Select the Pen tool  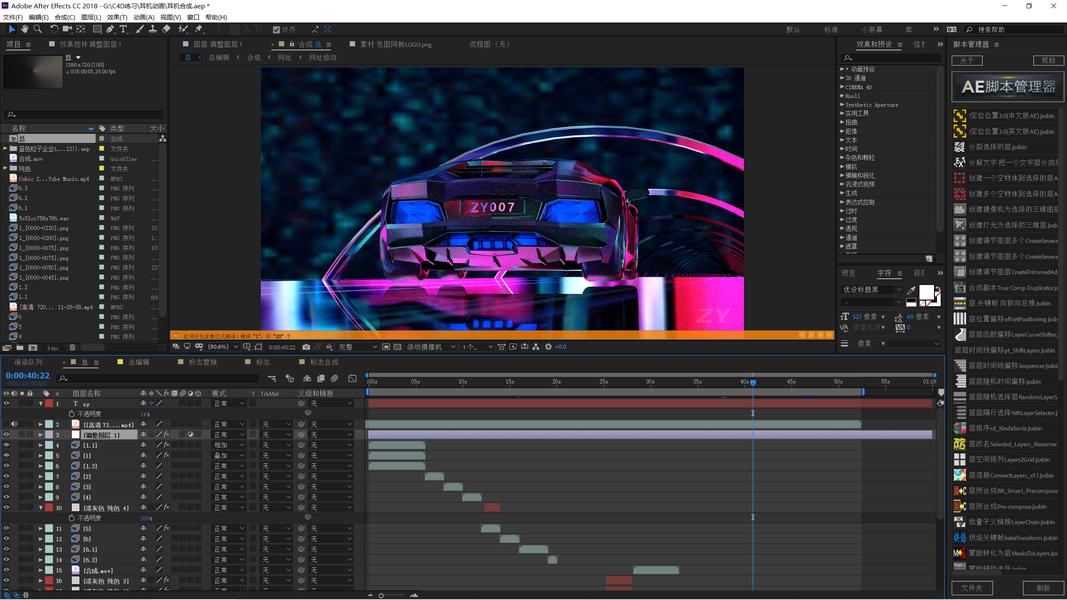click(110, 29)
